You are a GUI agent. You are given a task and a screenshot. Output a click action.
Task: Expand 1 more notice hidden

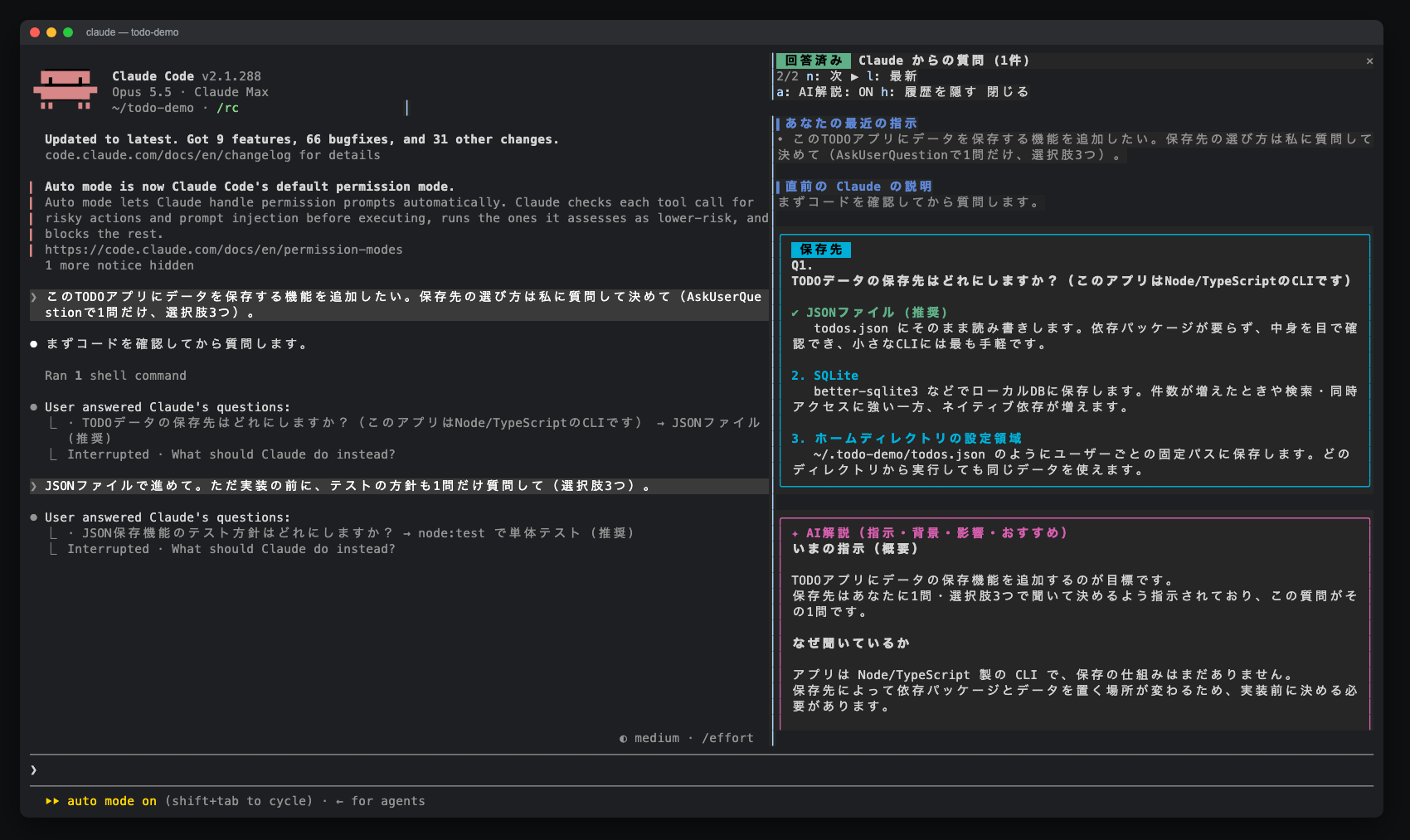coord(119,265)
